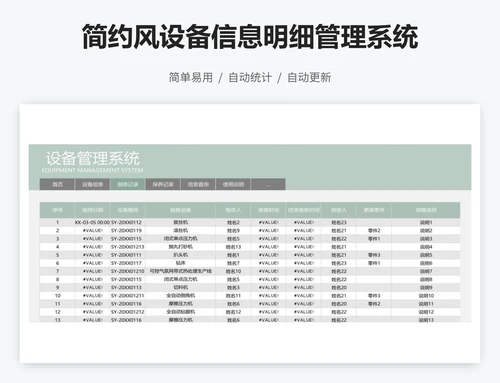Select fault description 说明7

pyautogui.click(x=426, y=271)
